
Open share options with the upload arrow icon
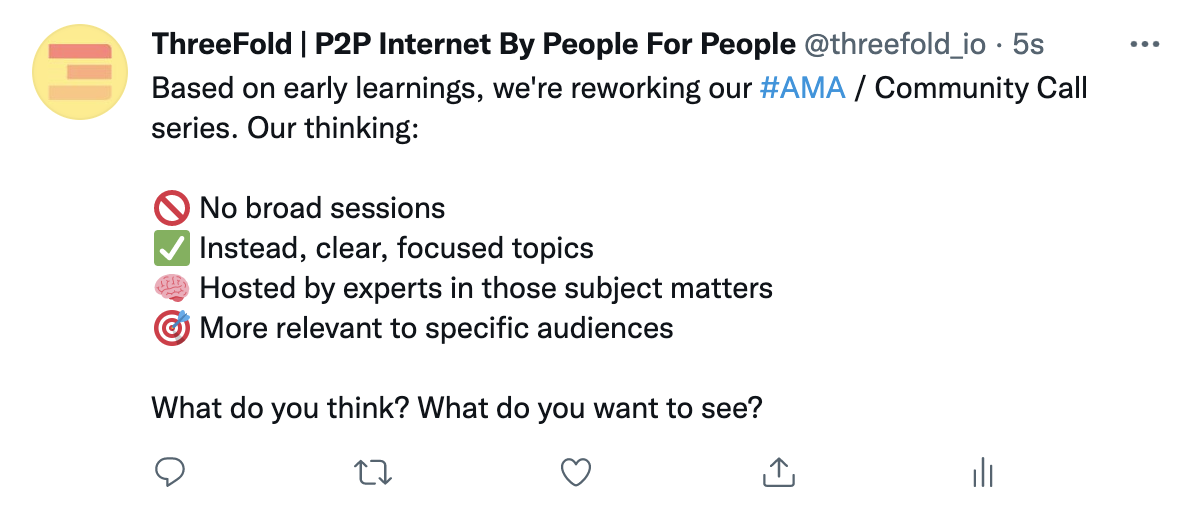click(x=779, y=472)
